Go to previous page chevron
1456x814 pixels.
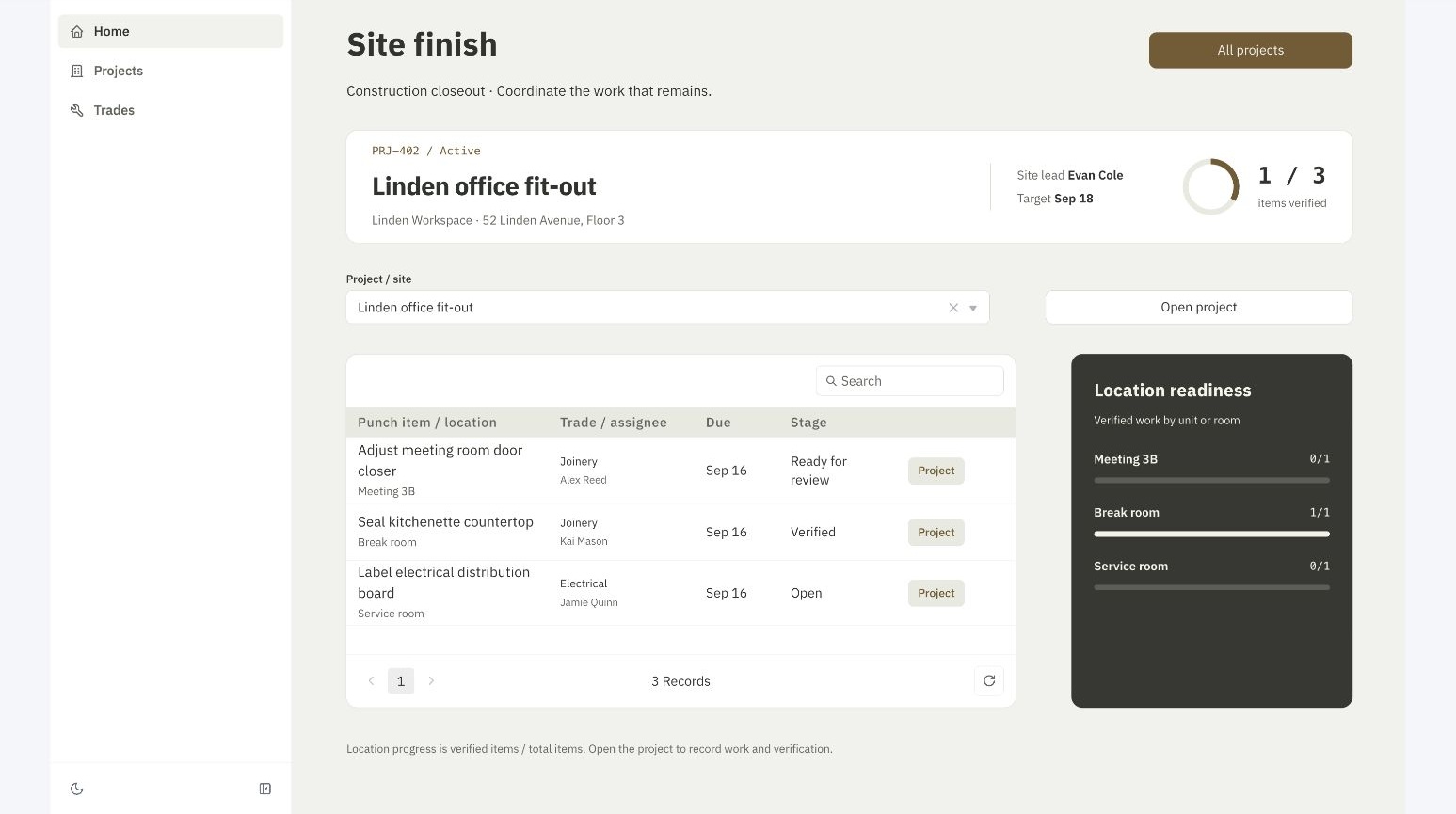coord(371,681)
